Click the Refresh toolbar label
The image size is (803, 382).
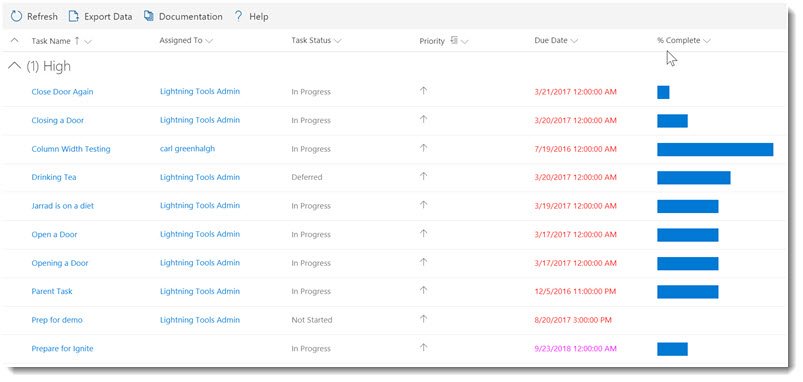[43, 17]
